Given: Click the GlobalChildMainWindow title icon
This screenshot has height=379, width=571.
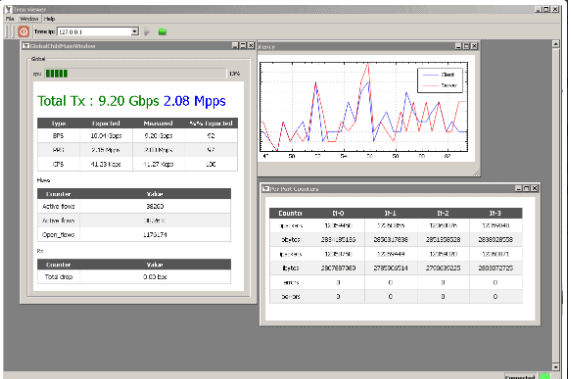Looking at the screenshot, I should 26,46.
